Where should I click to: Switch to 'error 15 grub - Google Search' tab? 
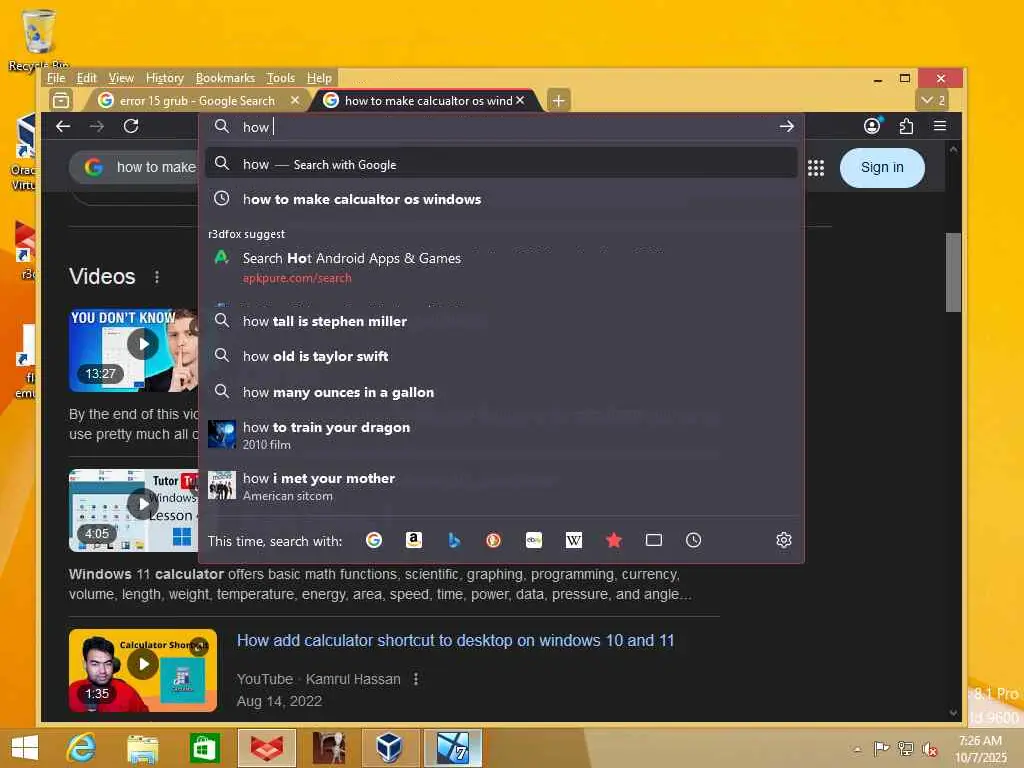tap(197, 101)
